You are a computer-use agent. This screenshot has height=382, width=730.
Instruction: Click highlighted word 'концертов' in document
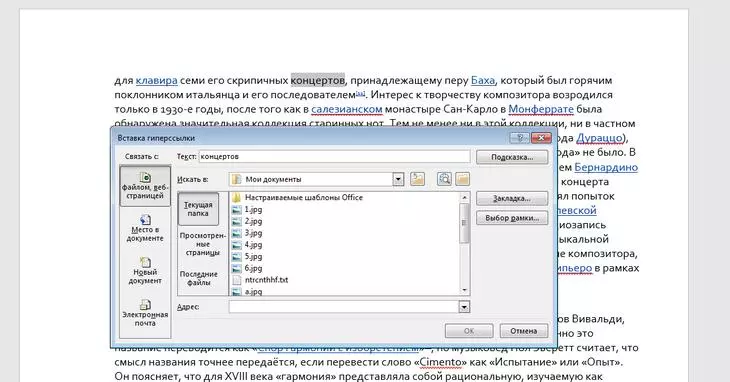coord(318,80)
